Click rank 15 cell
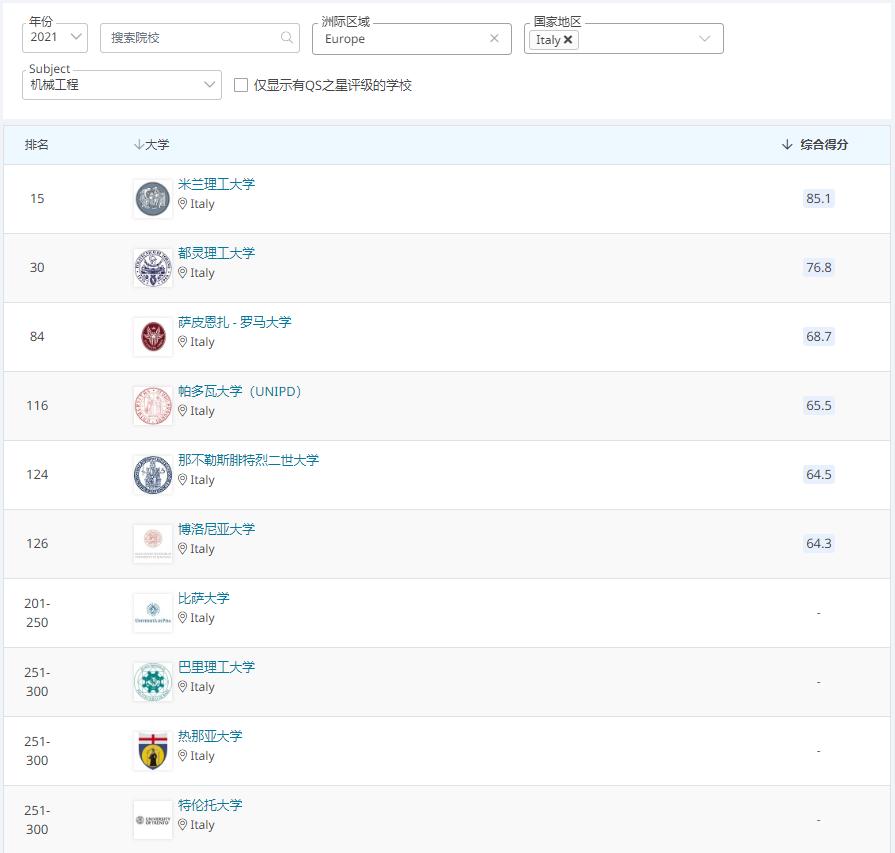The image size is (895, 853). click(37, 199)
